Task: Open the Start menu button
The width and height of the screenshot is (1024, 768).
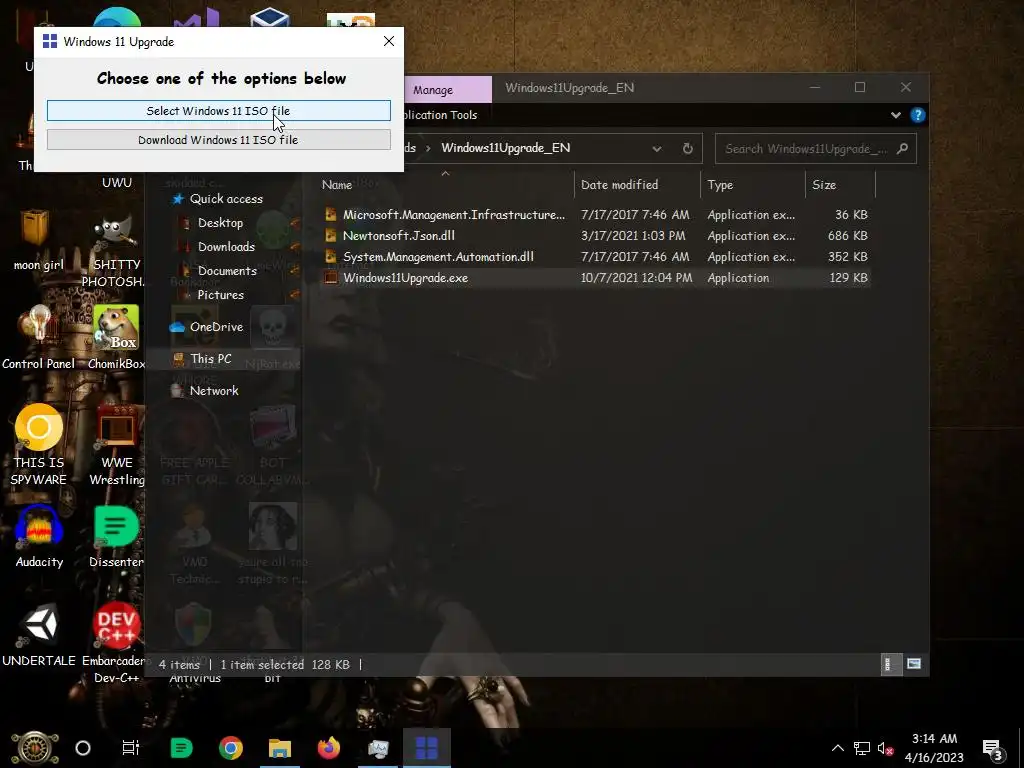Action: (x=34, y=748)
